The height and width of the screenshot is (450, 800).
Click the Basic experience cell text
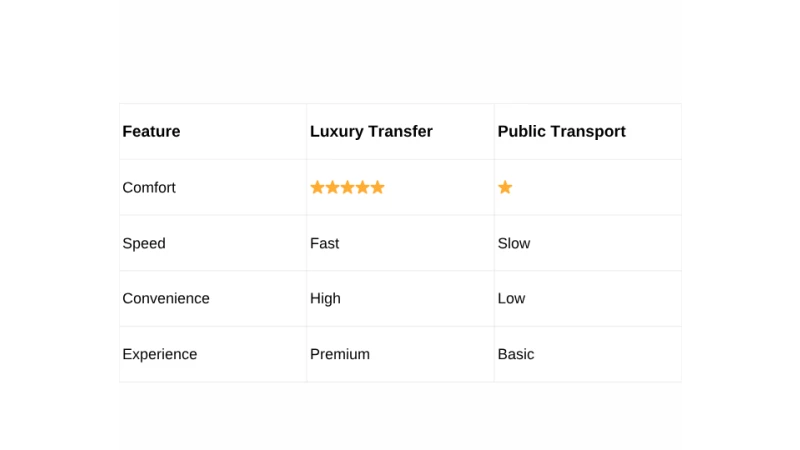(516, 354)
